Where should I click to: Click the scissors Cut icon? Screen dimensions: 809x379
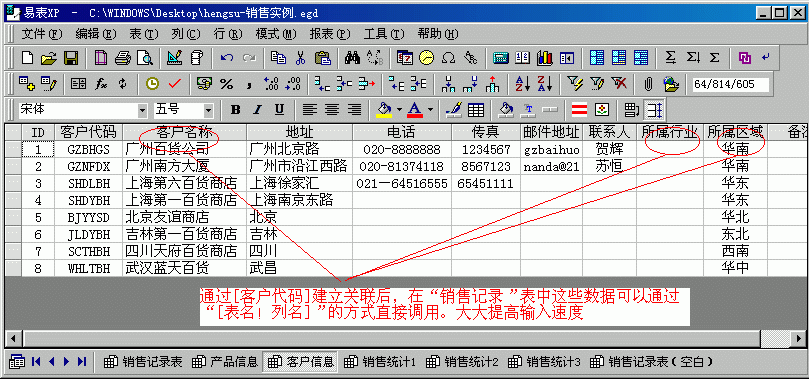(300, 58)
